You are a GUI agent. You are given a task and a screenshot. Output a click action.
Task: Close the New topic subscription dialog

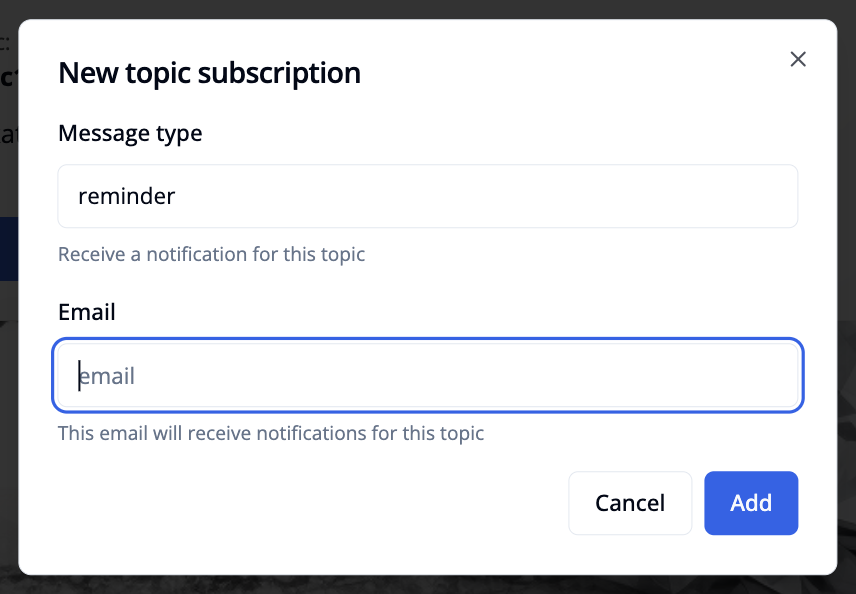coord(798,59)
